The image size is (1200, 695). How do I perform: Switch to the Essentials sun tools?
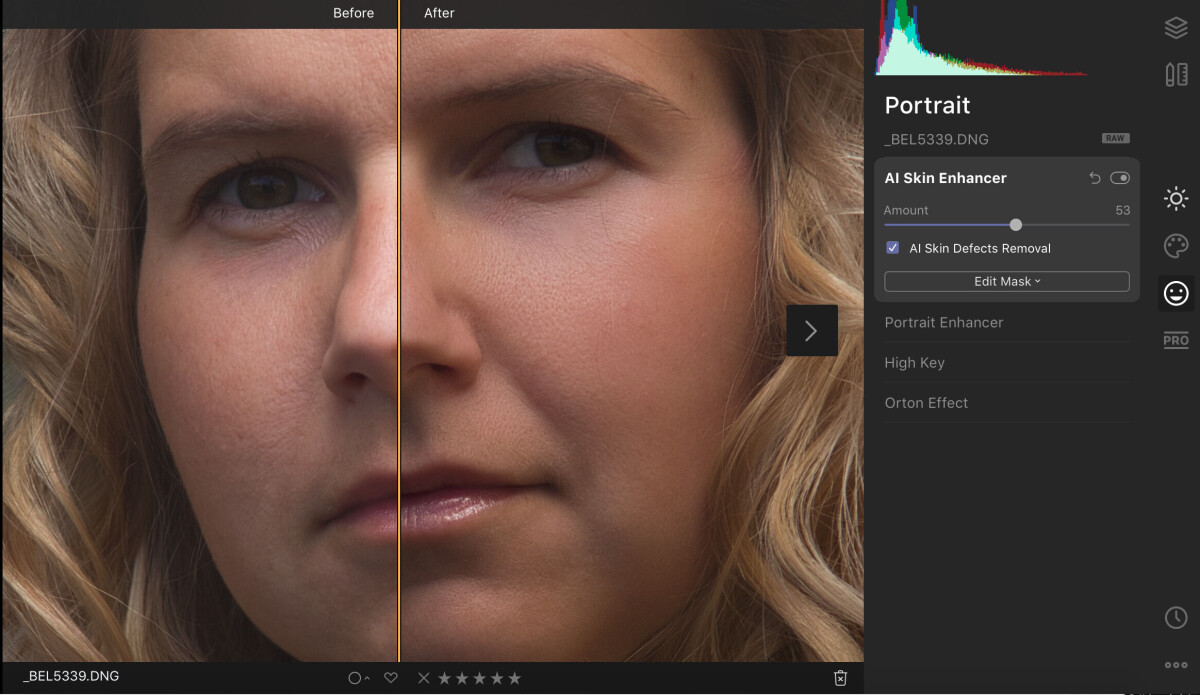point(1176,198)
